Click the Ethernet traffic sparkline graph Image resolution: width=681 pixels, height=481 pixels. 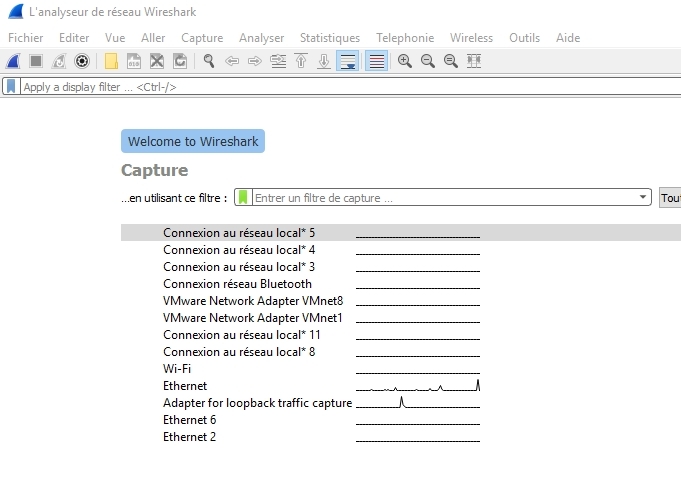click(418, 385)
